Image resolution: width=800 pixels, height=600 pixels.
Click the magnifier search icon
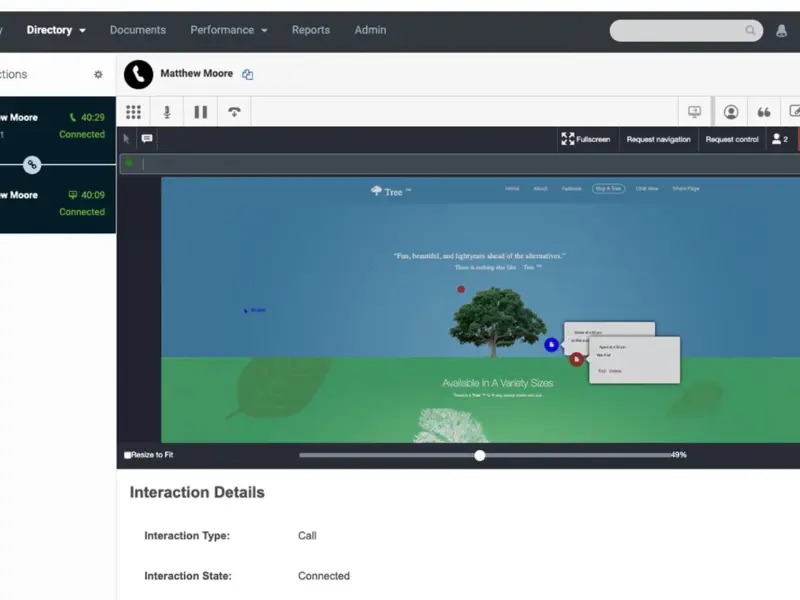click(x=750, y=30)
